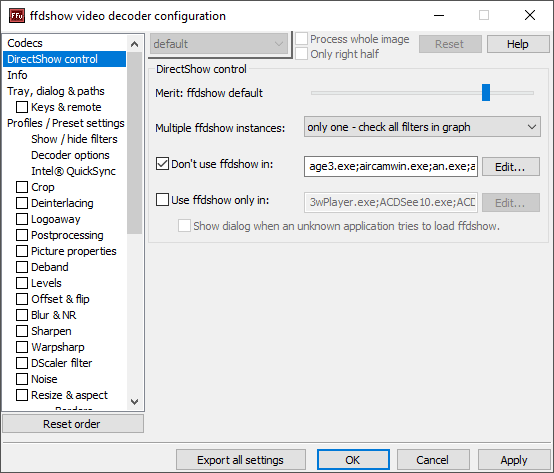
Task: Enable the Deinterlacing filter checkbox
Action: pos(22,203)
